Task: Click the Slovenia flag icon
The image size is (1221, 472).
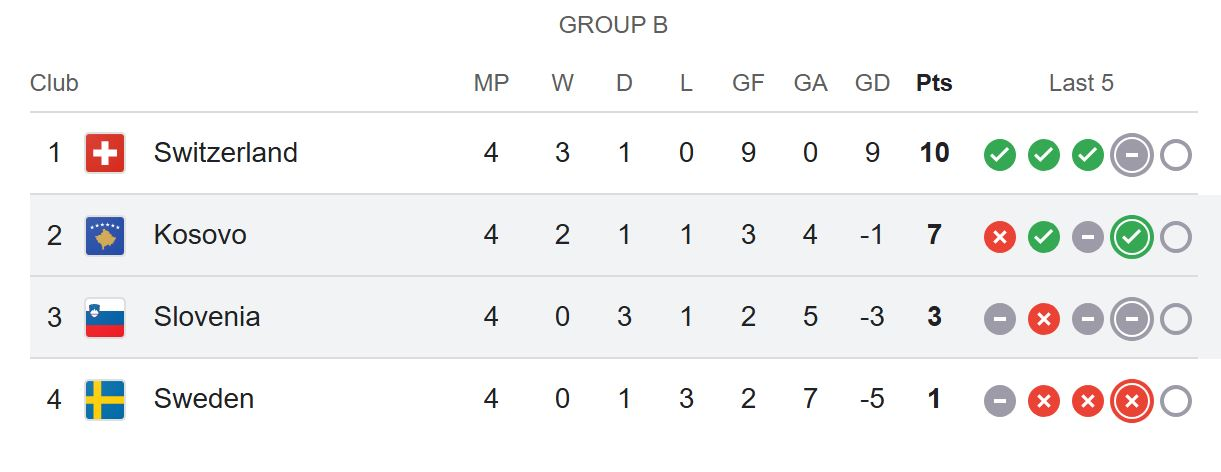Action: click(x=105, y=318)
